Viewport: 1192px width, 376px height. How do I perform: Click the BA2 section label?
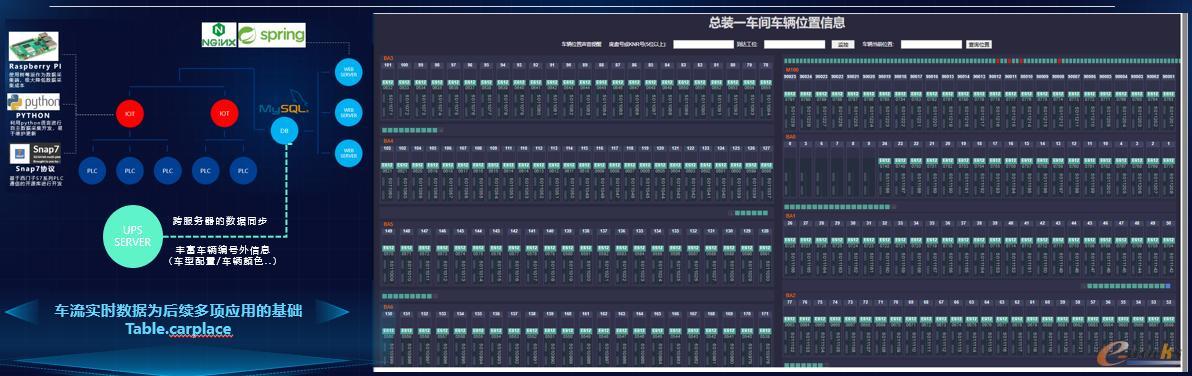pyautogui.click(x=790, y=295)
